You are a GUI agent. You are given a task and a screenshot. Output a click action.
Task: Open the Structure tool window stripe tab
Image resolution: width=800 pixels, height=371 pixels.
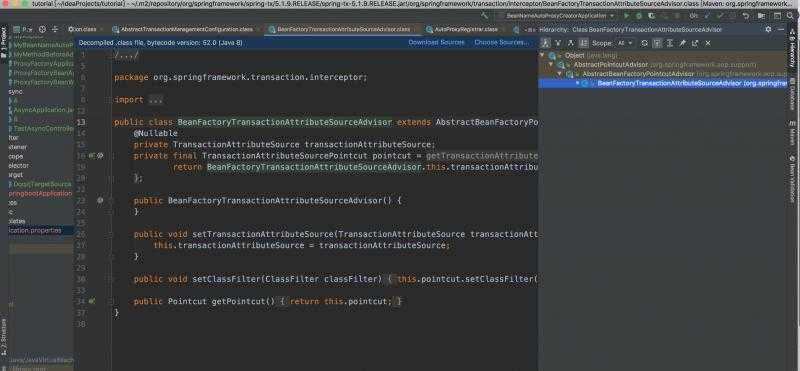4,337
